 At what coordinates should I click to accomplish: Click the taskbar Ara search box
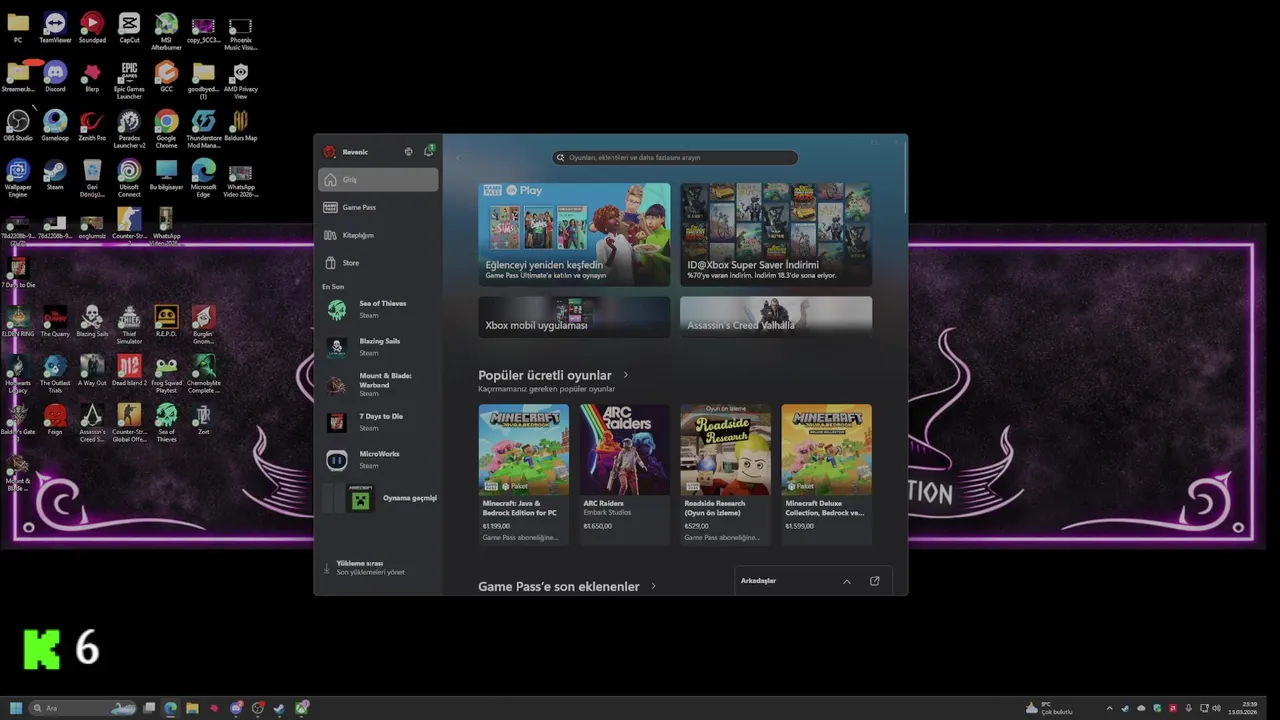click(84, 708)
